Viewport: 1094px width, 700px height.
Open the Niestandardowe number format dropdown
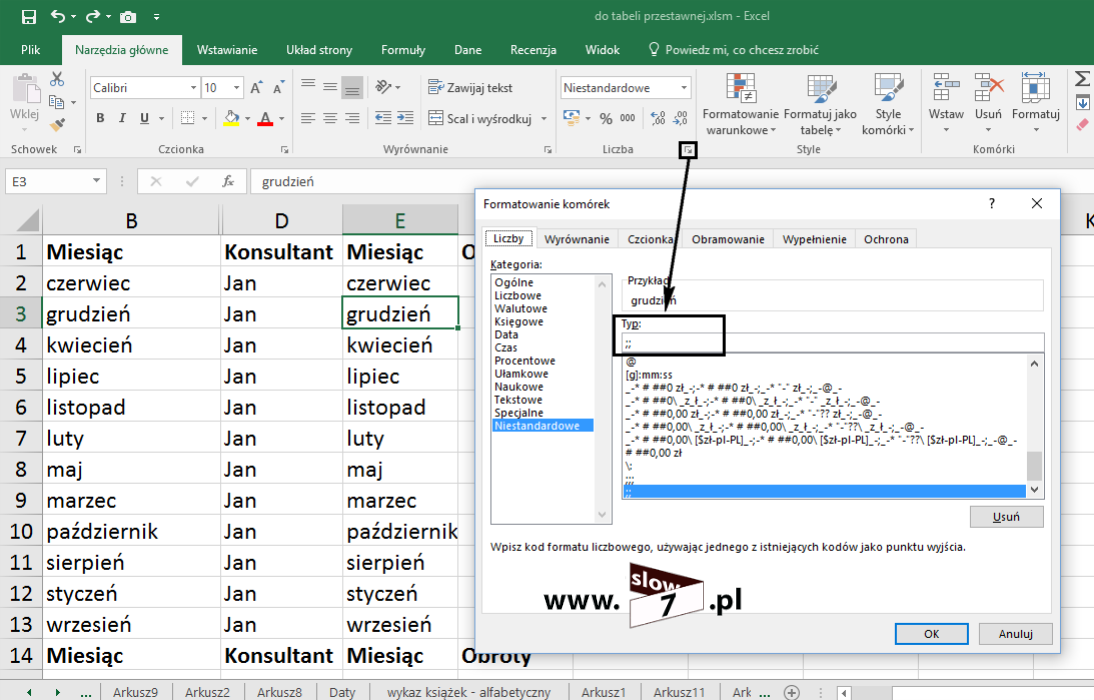pos(684,88)
